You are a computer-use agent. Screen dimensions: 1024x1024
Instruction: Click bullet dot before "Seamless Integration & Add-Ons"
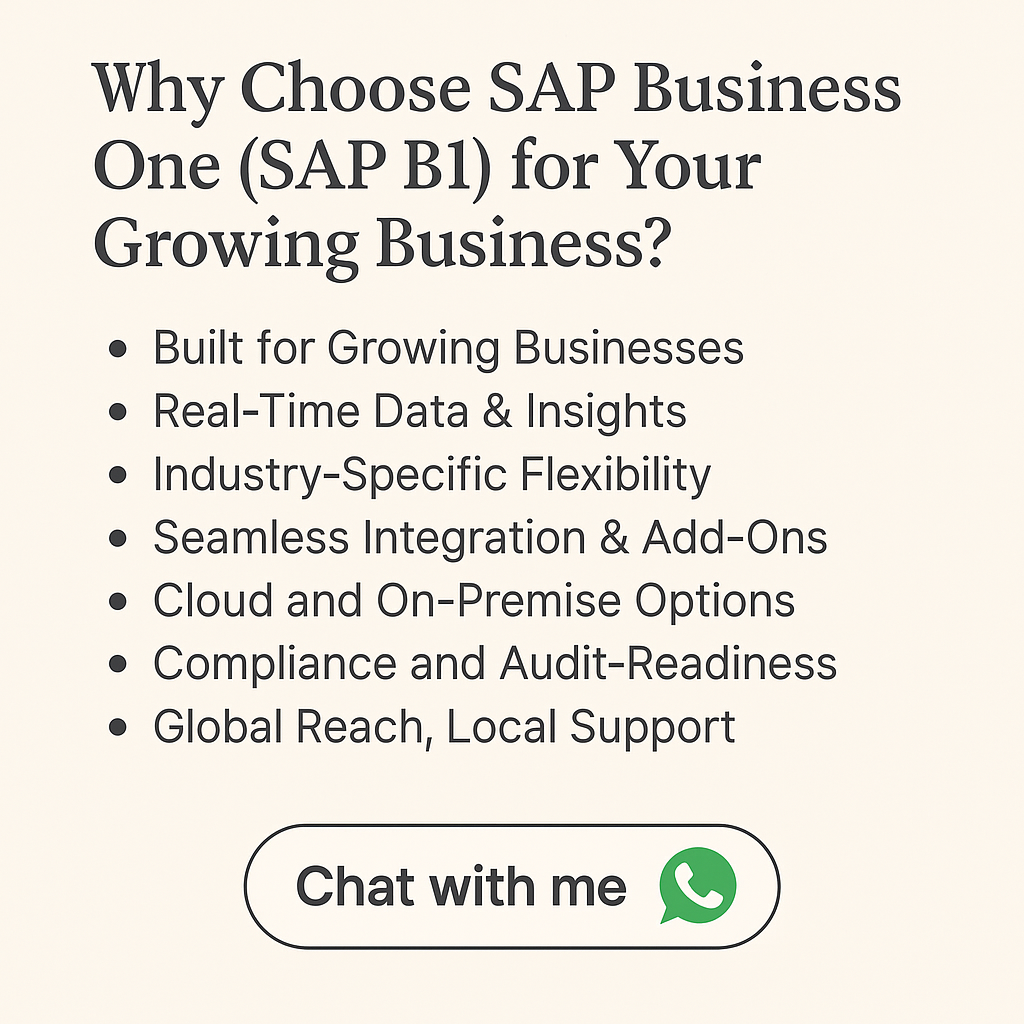click(118, 538)
